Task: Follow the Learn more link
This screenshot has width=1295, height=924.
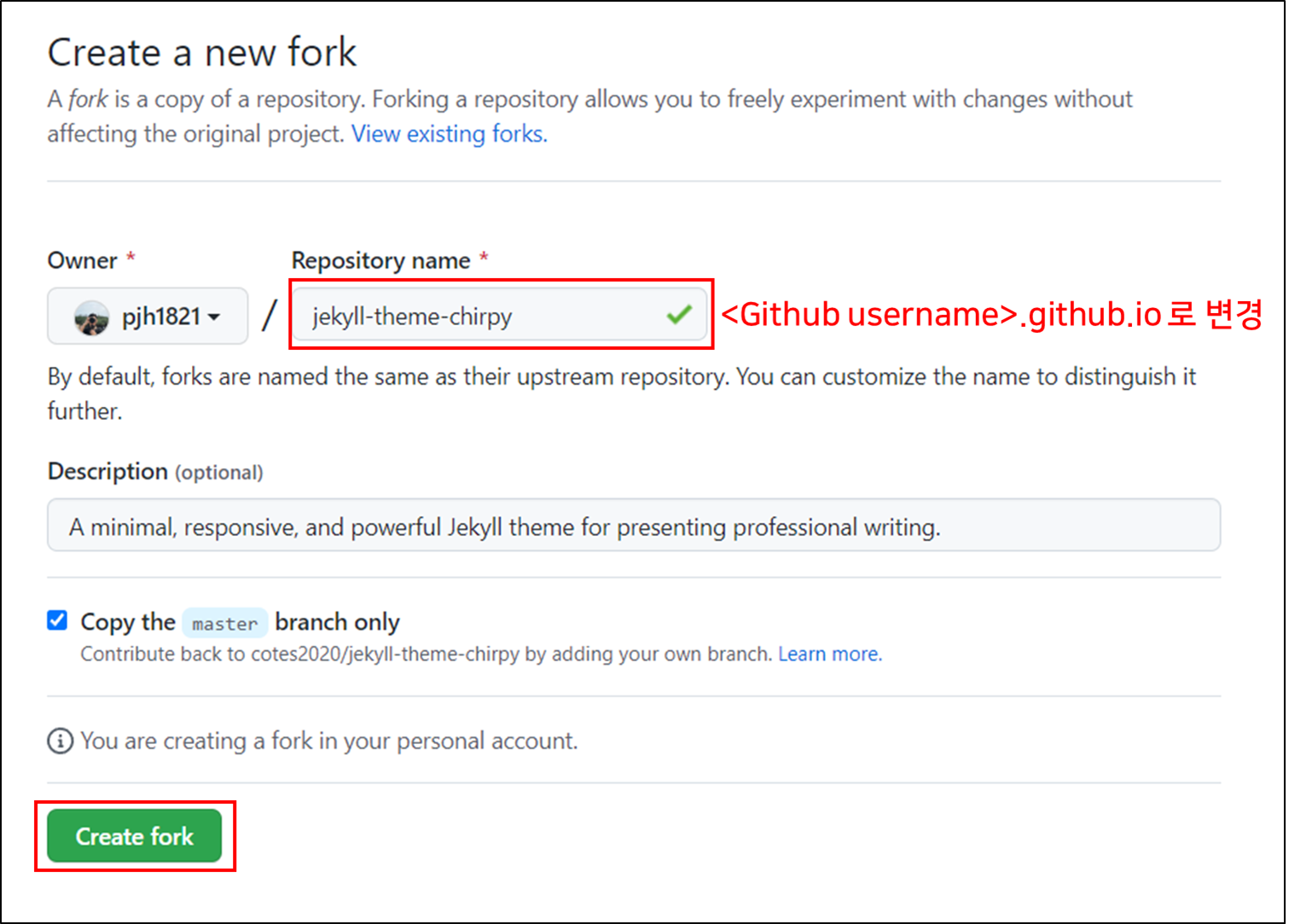Action: pyautogui.click(x=828, y=654)
